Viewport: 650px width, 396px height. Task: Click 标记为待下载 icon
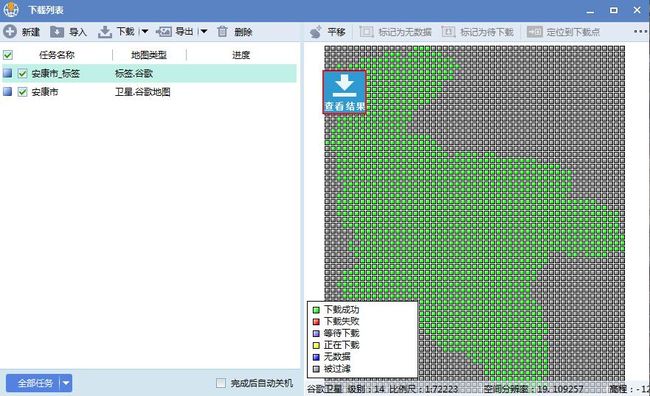coord(448,32)
